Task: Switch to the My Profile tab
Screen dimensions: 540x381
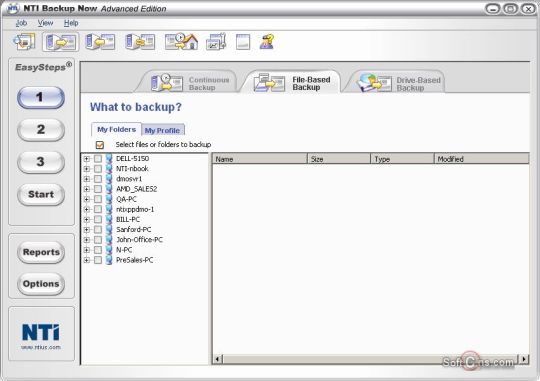Action: click(x=162, y=131)
